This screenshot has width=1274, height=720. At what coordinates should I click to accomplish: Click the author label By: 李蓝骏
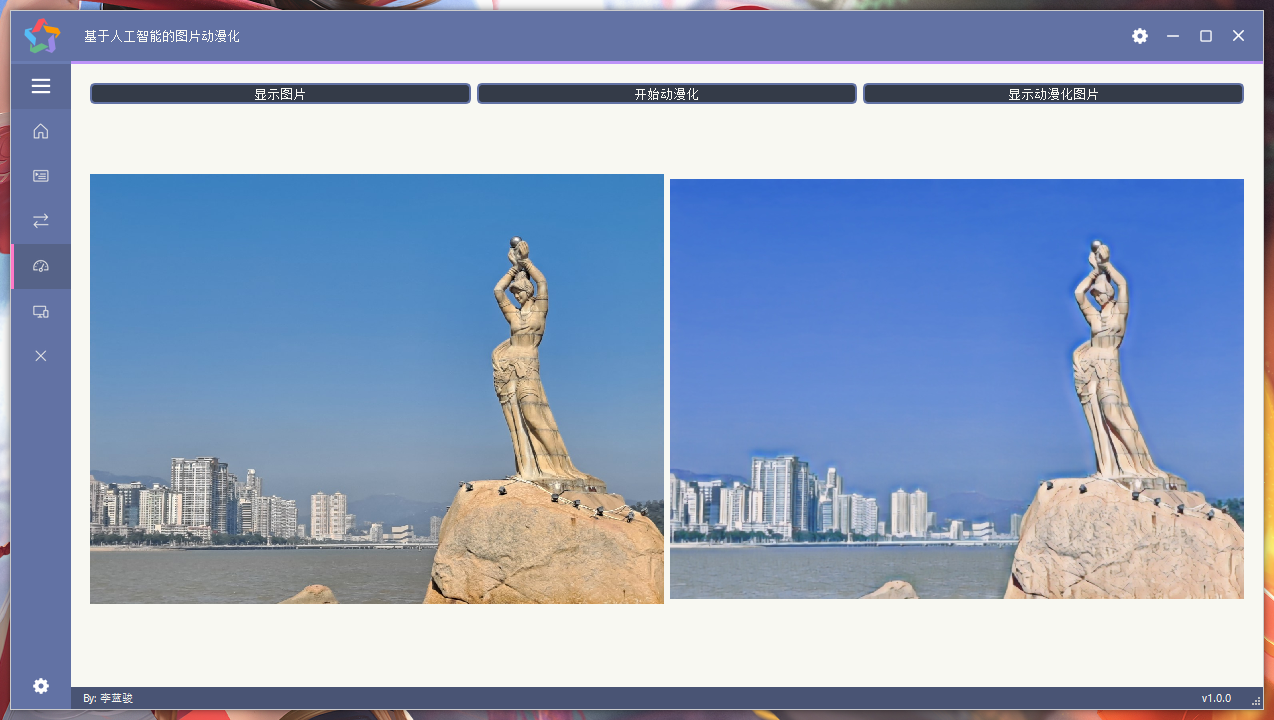pyautogui.click(x=108, y=698)
